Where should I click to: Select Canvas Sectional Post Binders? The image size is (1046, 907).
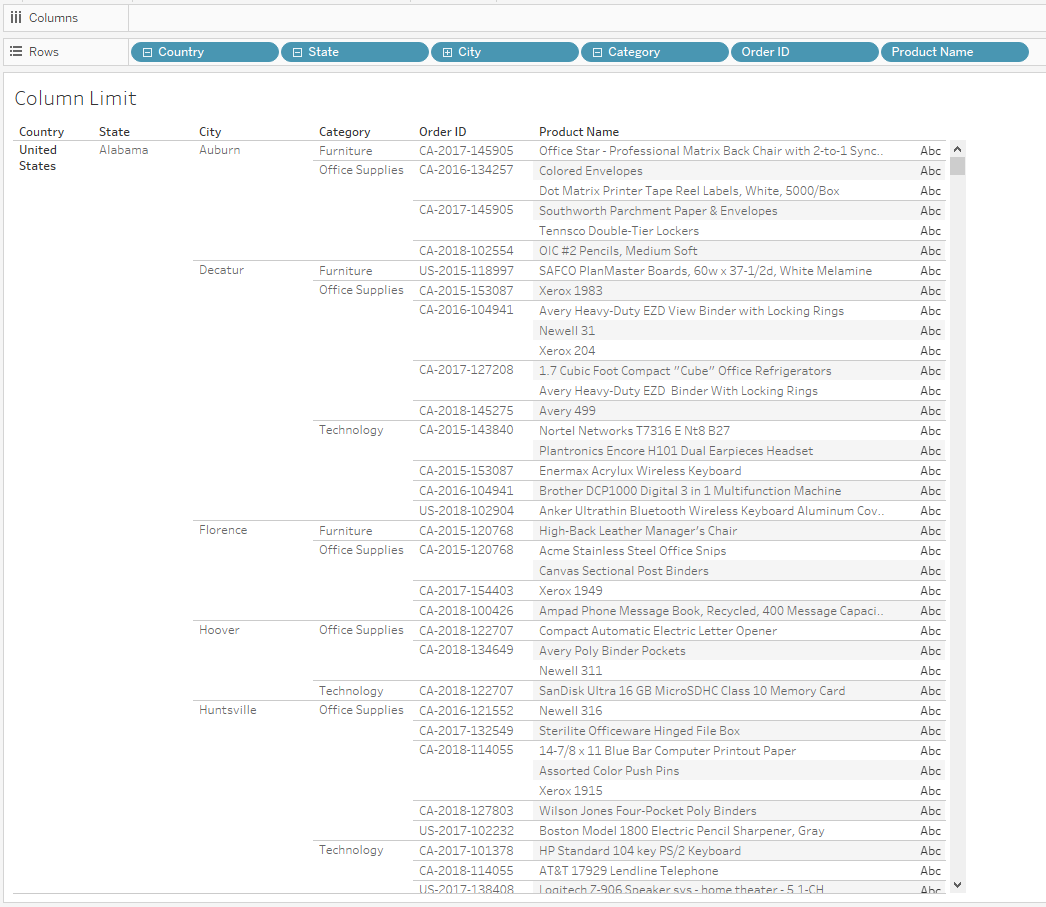(624, 571)
